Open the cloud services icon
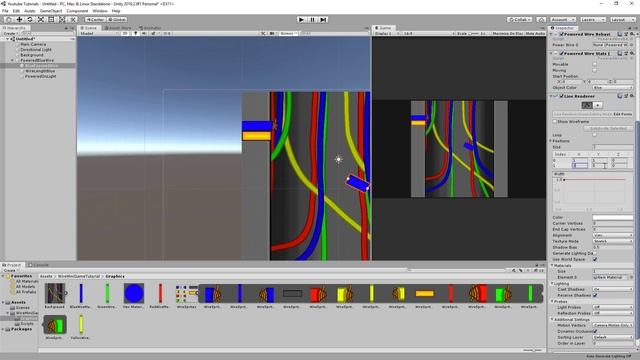 click(541, 20)
